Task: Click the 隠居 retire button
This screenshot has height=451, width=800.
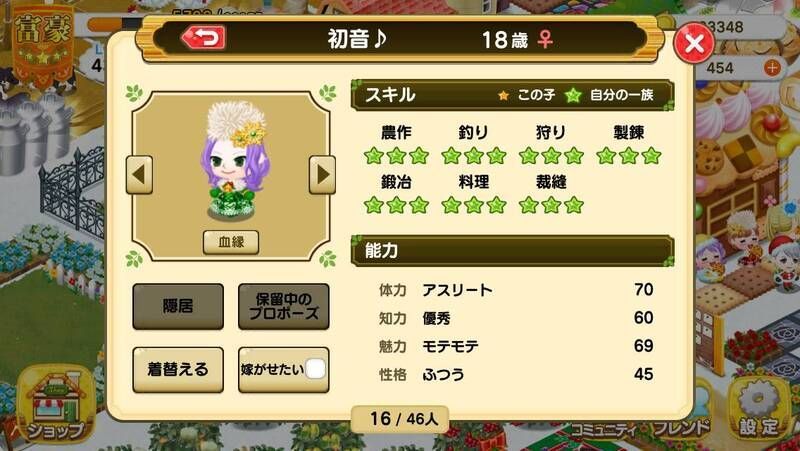Action: point(178,306)
